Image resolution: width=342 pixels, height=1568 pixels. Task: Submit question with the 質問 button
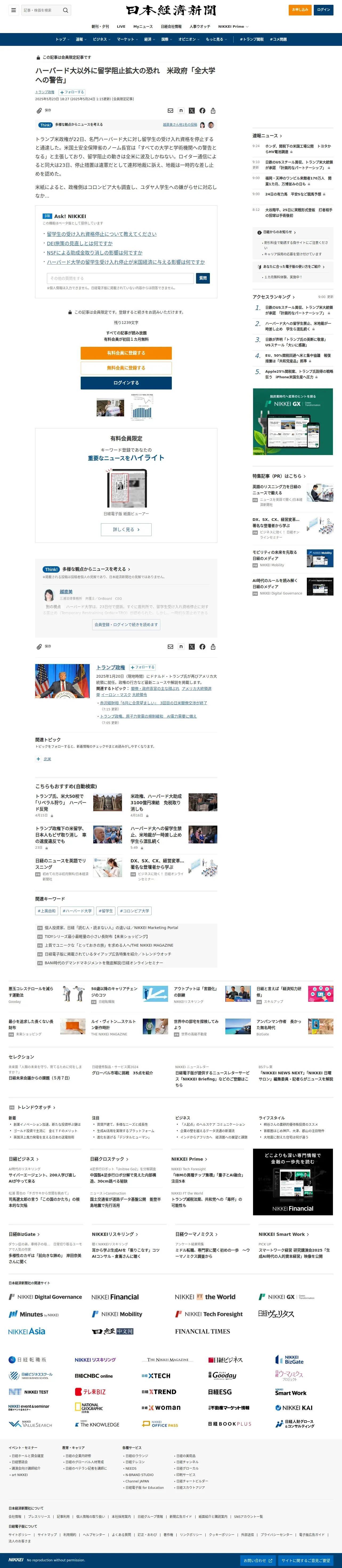point(203,278)
